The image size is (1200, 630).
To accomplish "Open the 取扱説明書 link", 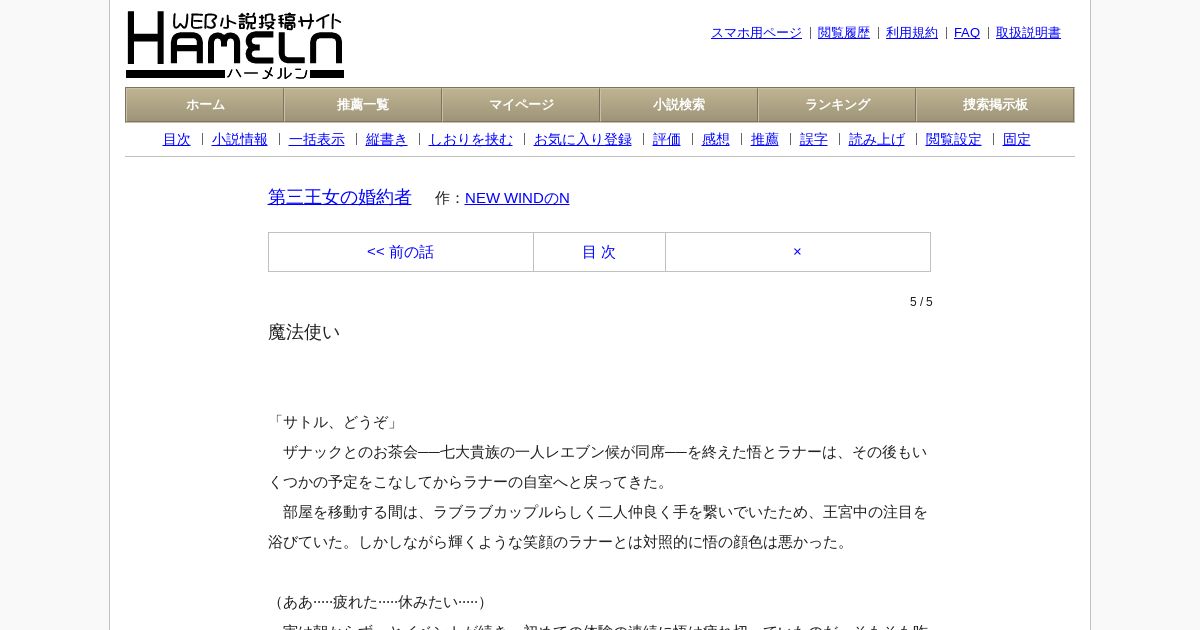I will pyautogui.click(x=1028, y=33).
